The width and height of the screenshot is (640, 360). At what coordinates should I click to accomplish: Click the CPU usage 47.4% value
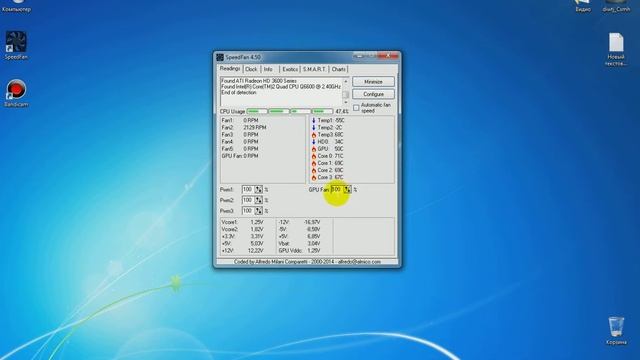click(x=342, y=111)
